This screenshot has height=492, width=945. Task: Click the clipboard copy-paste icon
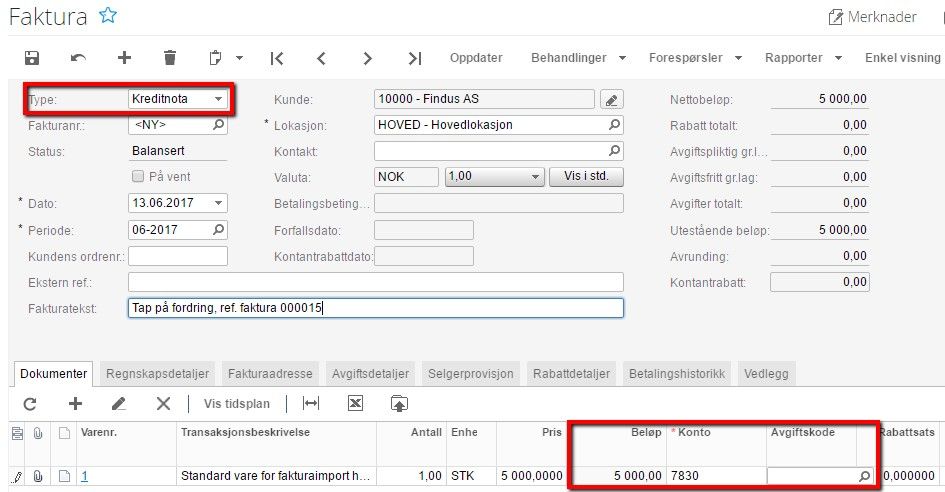point(215,58)
